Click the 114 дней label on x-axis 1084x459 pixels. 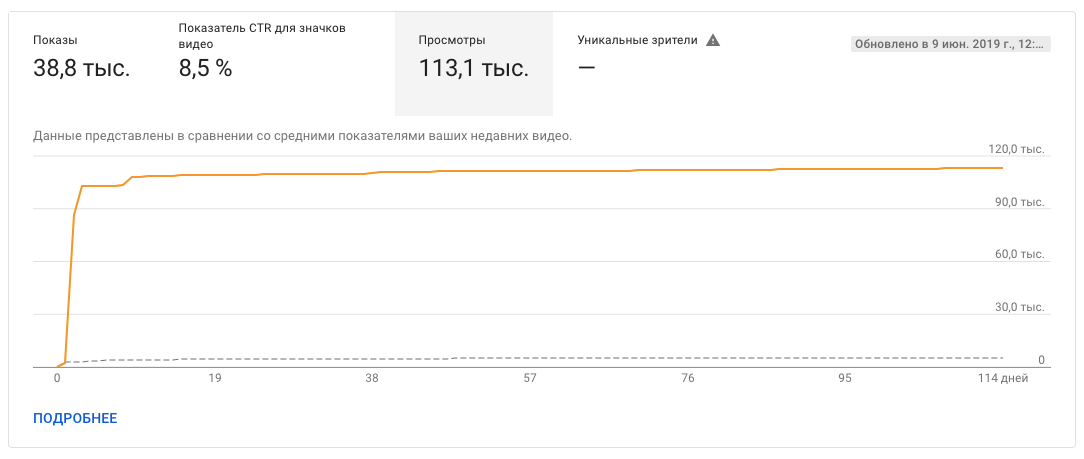tap(1002, 379)
